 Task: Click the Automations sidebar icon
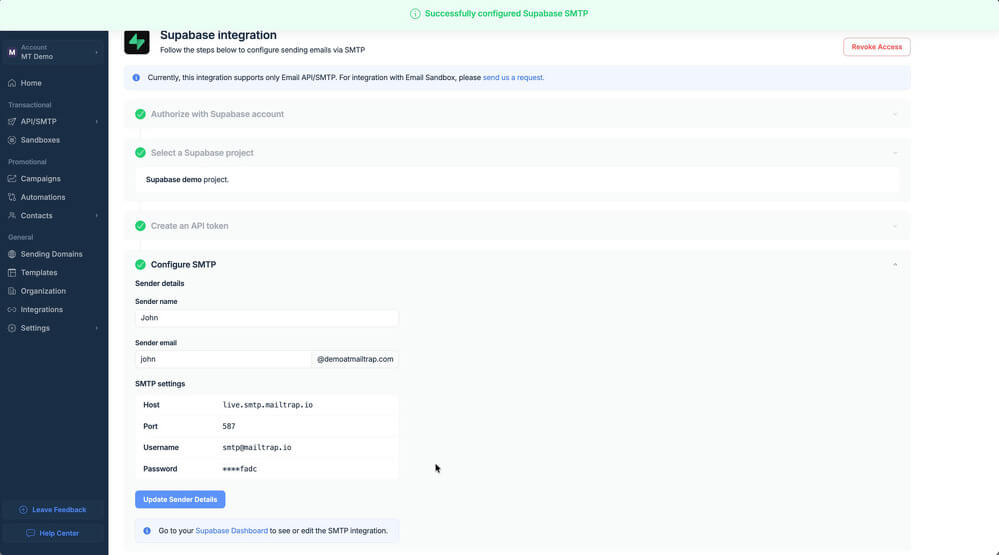coord(12,197)
